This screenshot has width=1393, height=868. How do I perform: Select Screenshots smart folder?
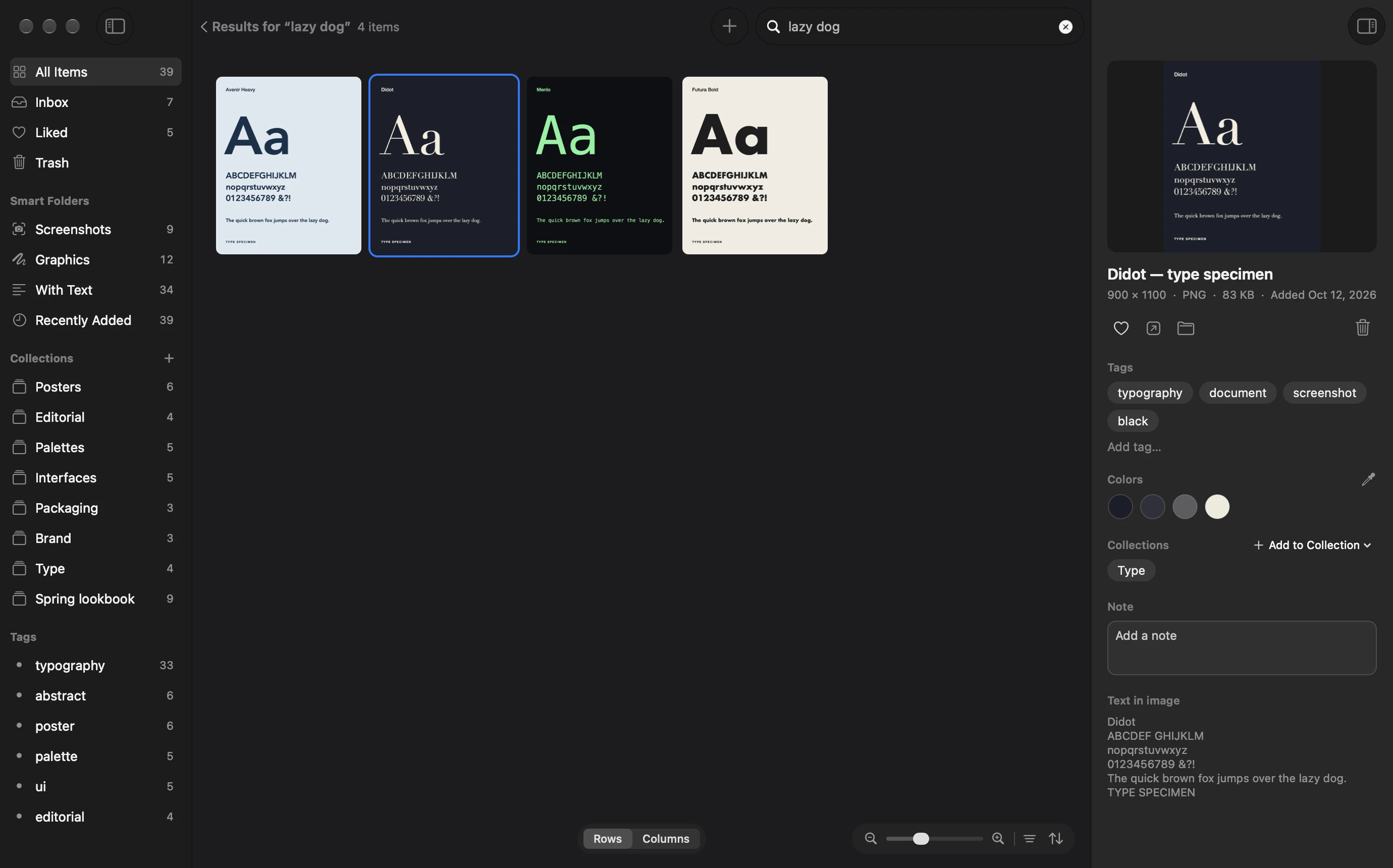96,230
